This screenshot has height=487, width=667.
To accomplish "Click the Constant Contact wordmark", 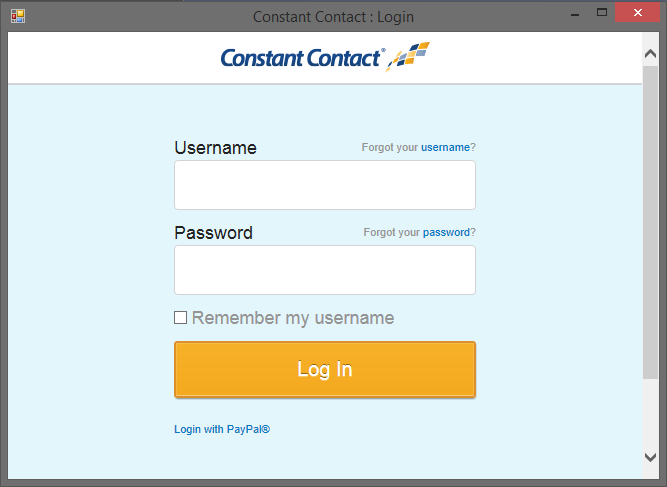I will pyautogui.click(x=300, y=59).
